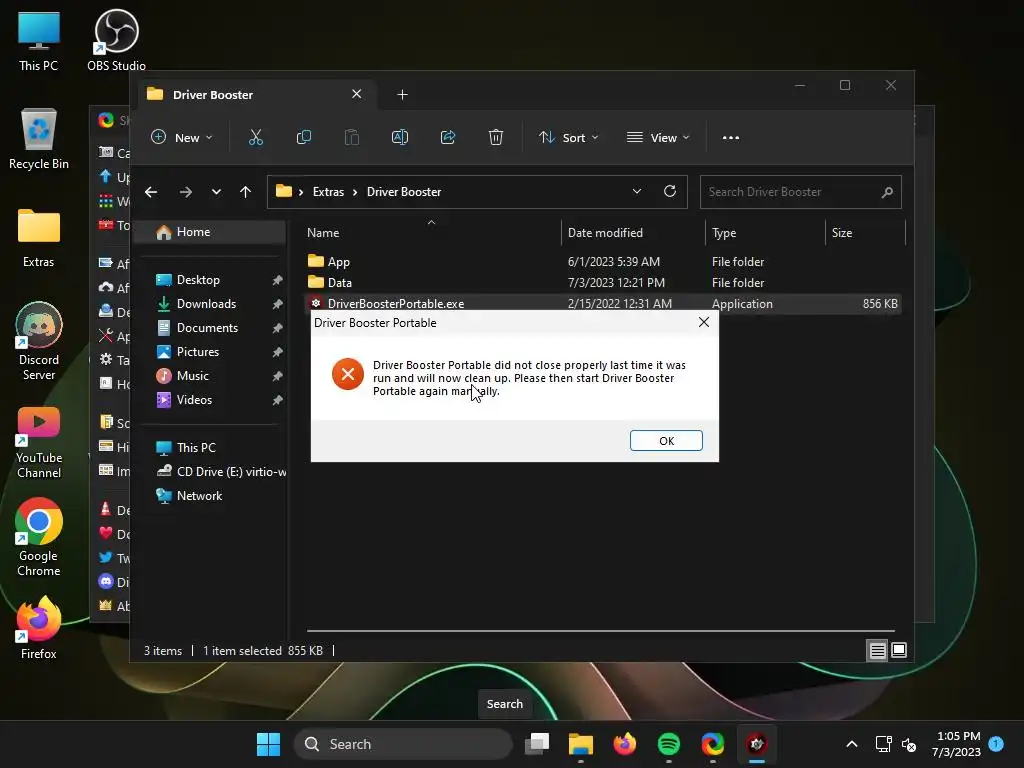The image size is (1024, 768).
Task: Sort by the Size column header
Action: pos(865,232)
